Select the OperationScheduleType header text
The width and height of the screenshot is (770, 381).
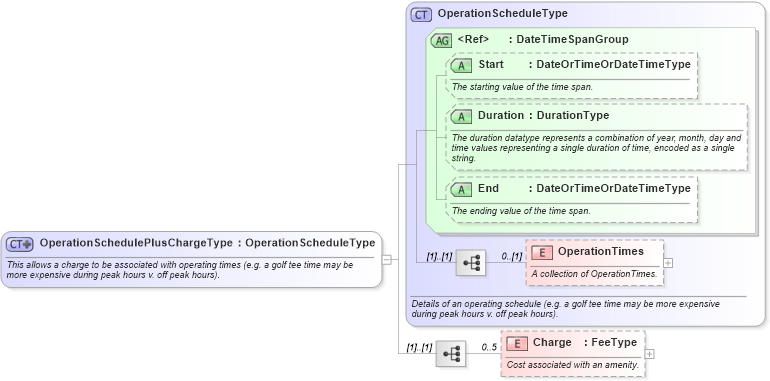coord(502,14)
